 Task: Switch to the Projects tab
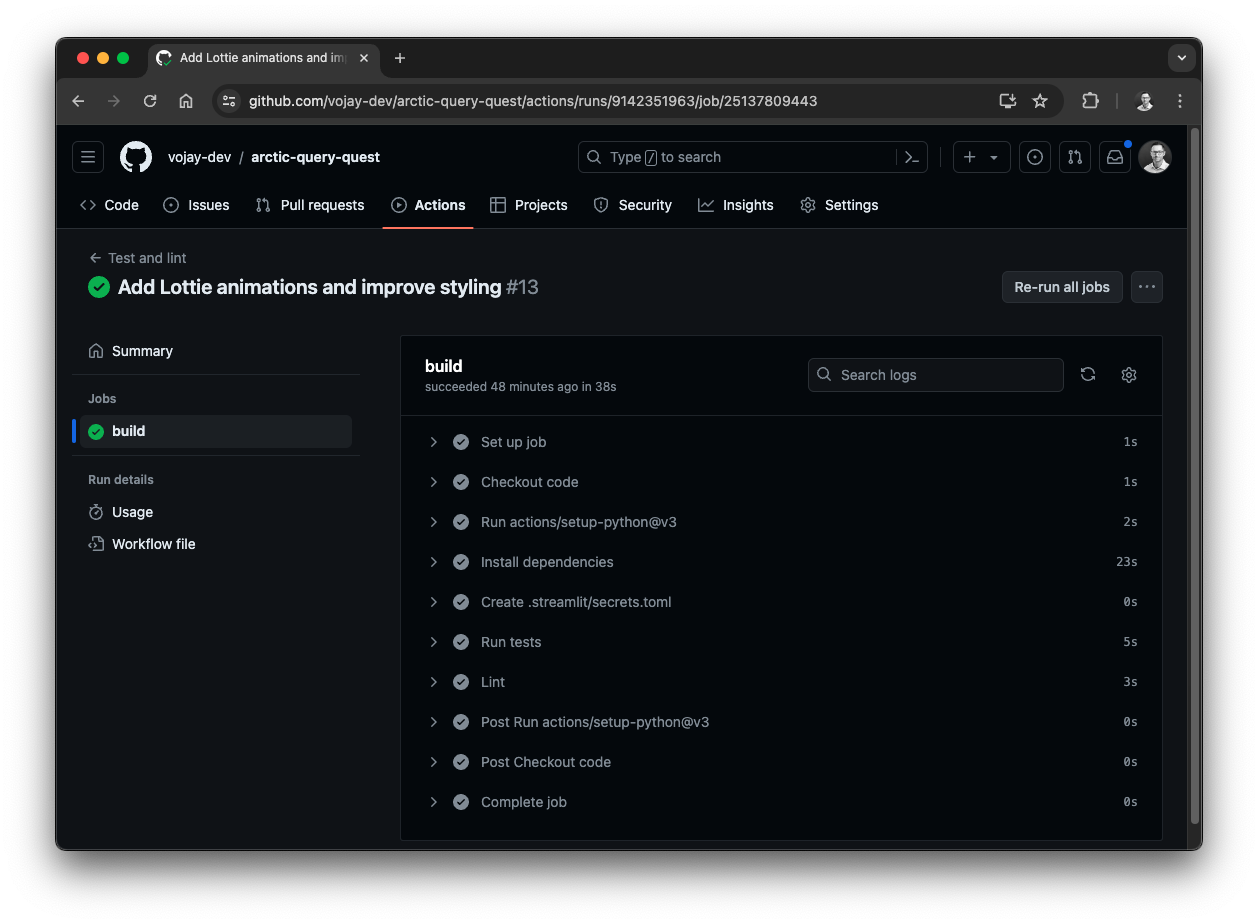click(x=529, y=205)
